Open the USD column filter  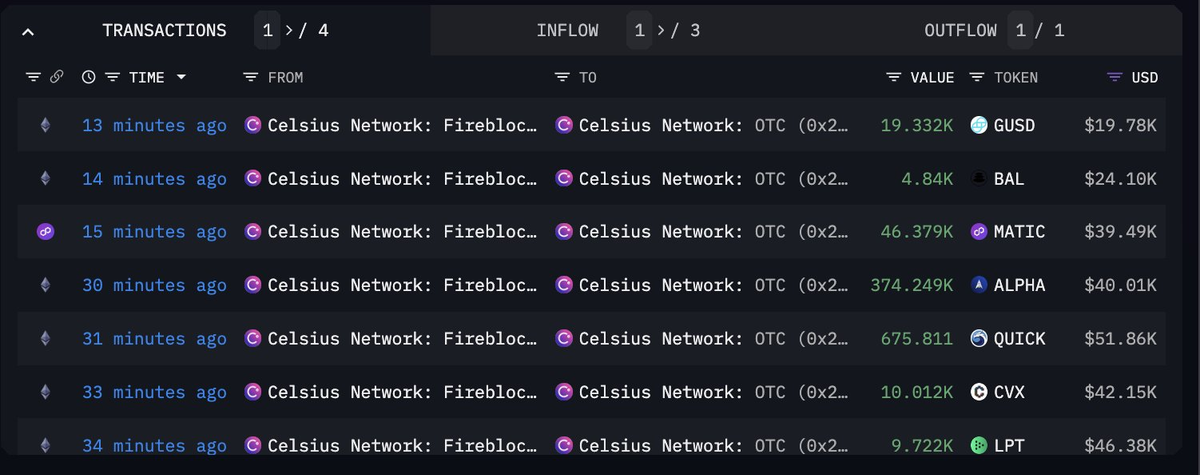[1115, 77]
